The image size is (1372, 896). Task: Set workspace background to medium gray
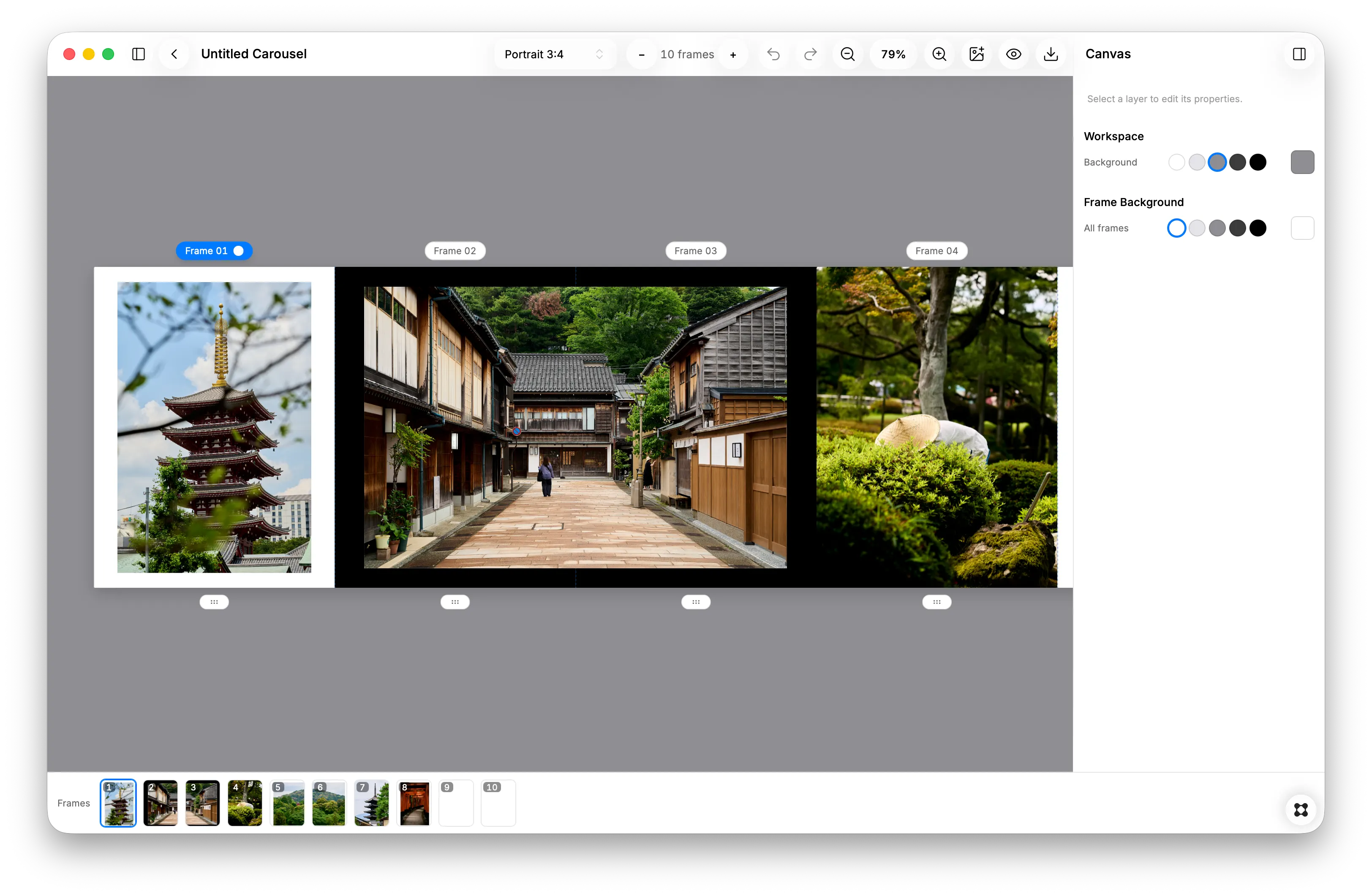(x=1217, y=163)
